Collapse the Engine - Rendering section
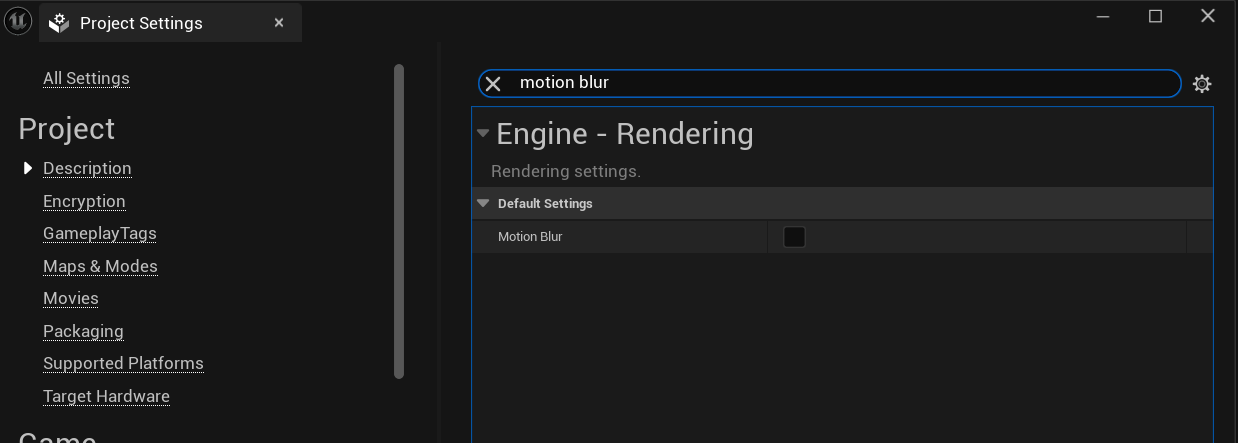This screenshot has width=1238, height=443. coord(483,133)
